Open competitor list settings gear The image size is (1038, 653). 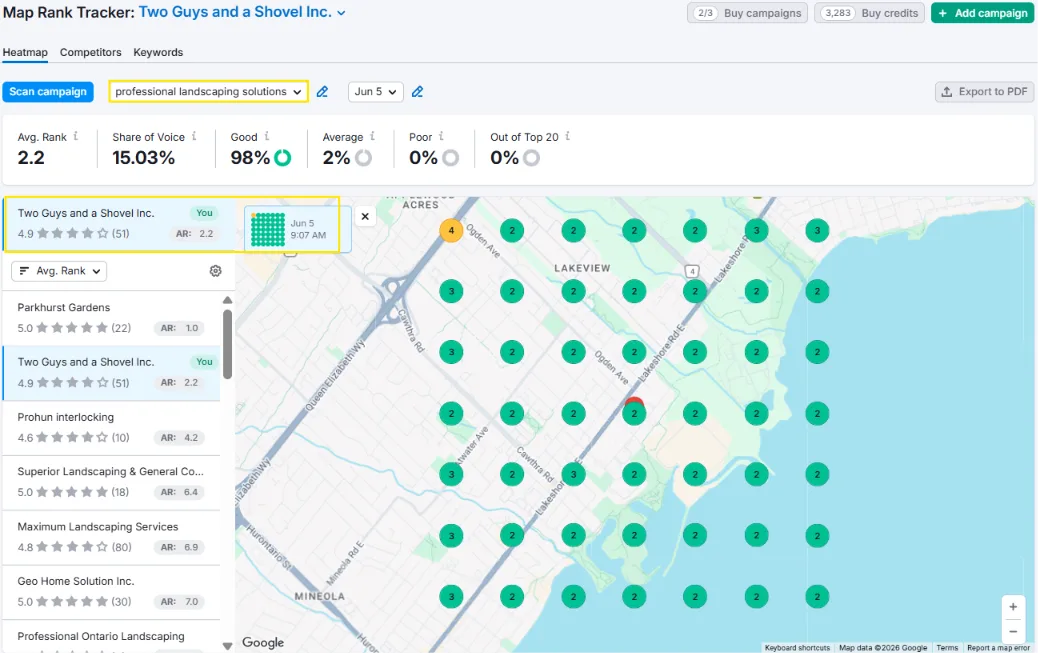pyautogui.click(x=215, y=271)
